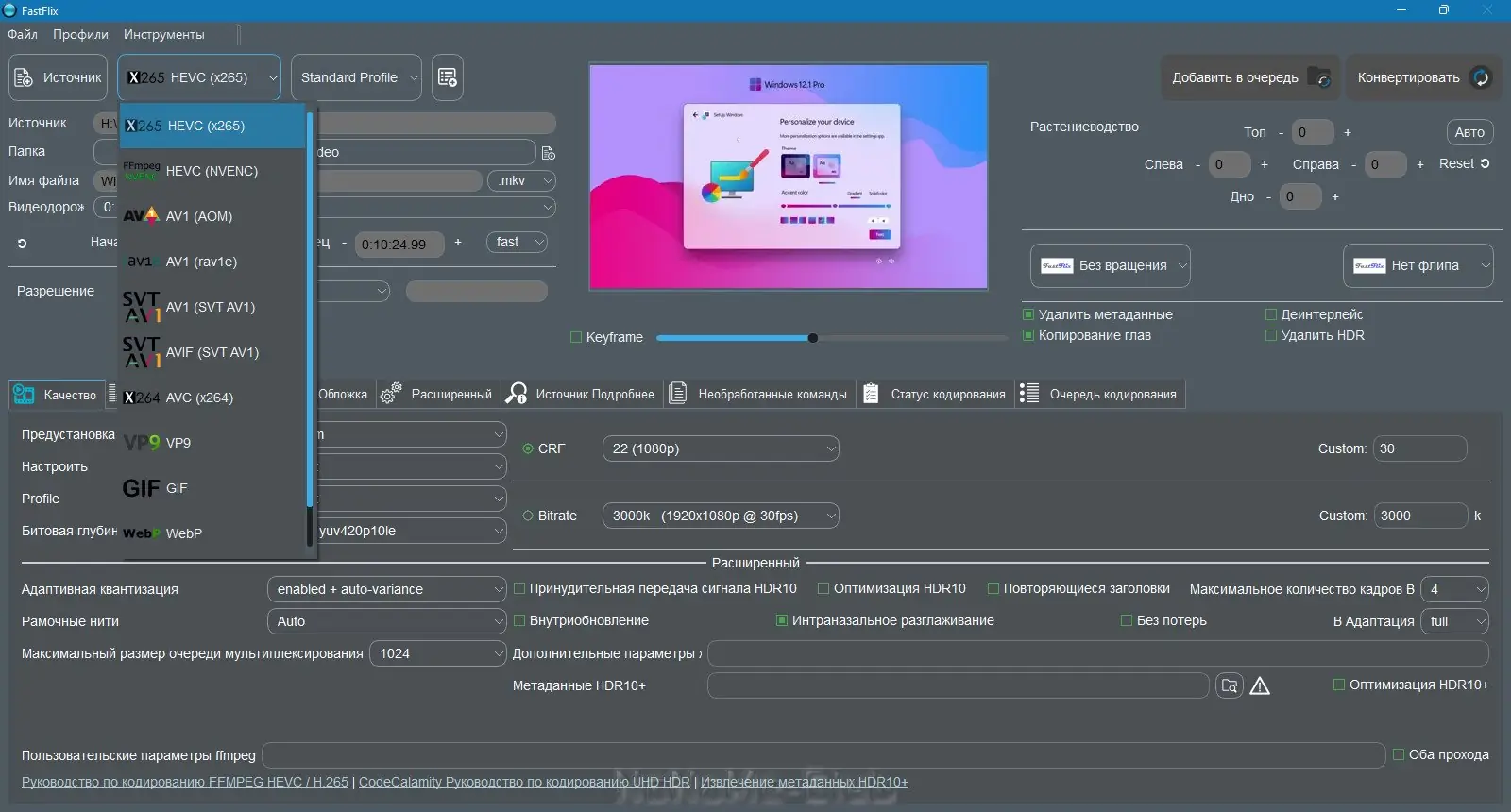Click the ffmpeg custom parameters field
1511x812 pixels.
pyautogui.click(x=823, y=755)
